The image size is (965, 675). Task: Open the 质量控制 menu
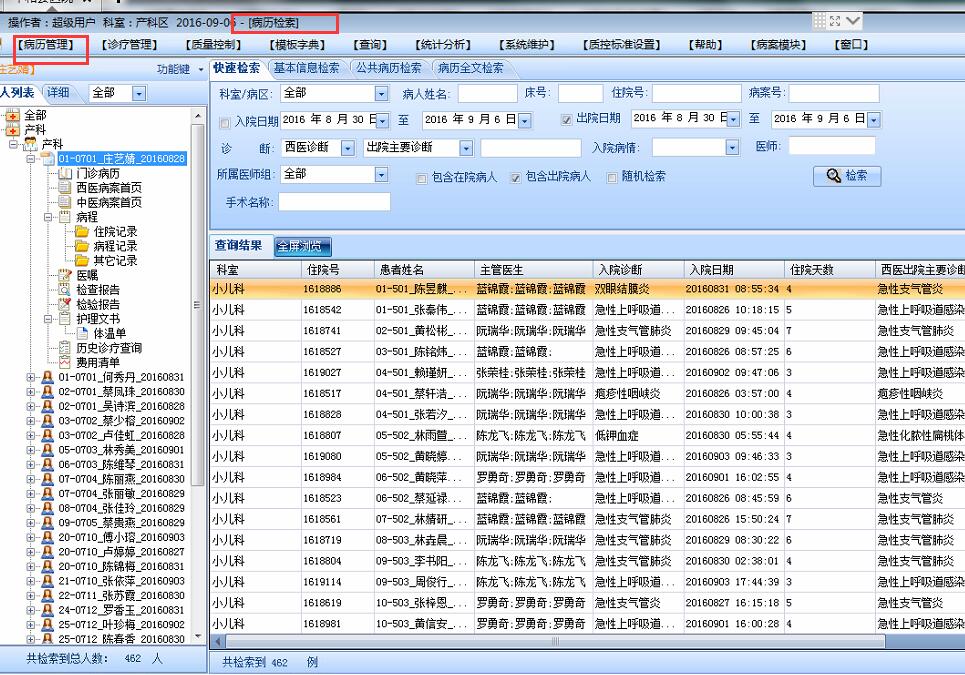[213, 44]
